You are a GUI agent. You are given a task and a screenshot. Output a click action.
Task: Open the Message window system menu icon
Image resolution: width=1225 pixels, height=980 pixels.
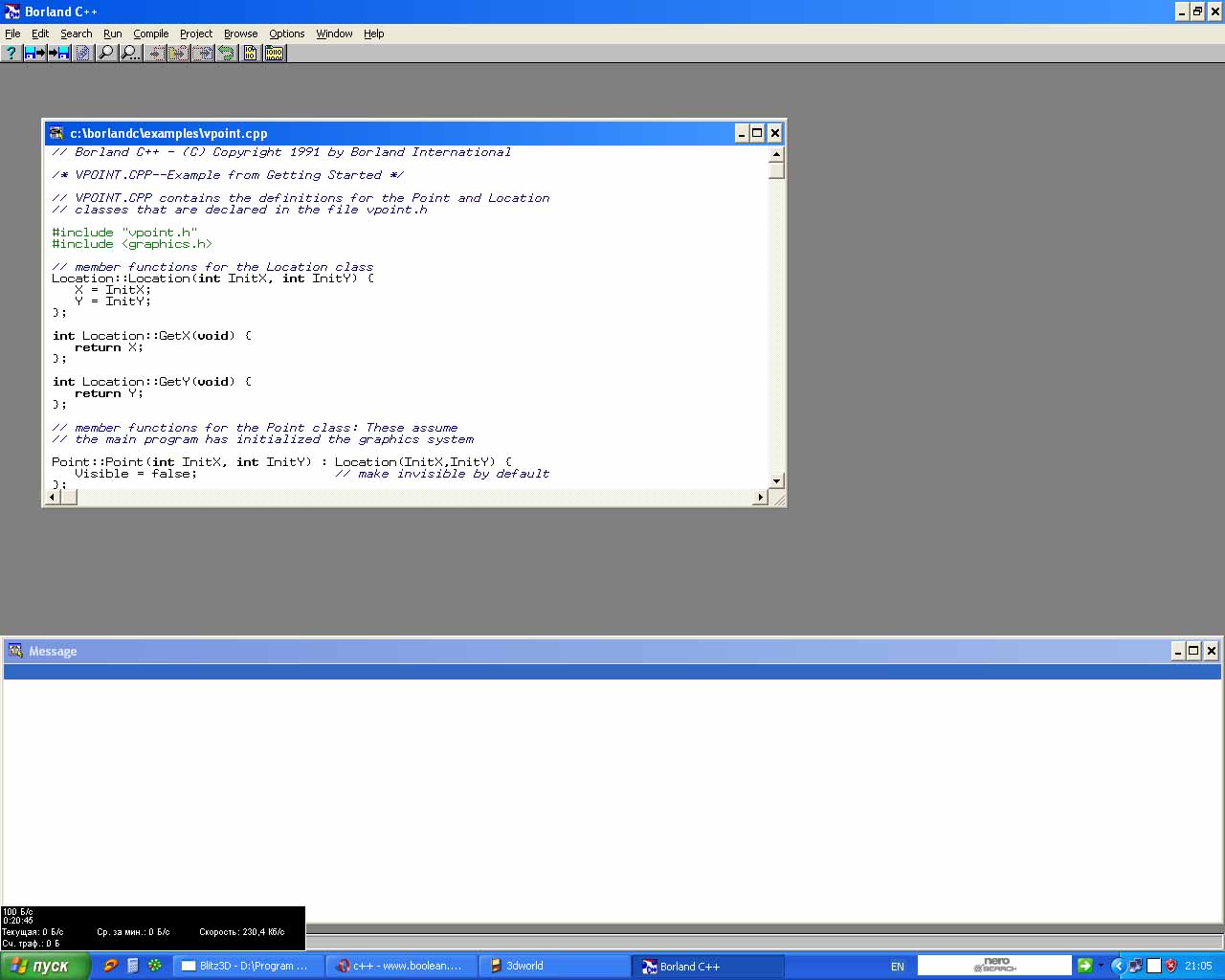coord(15,651)
